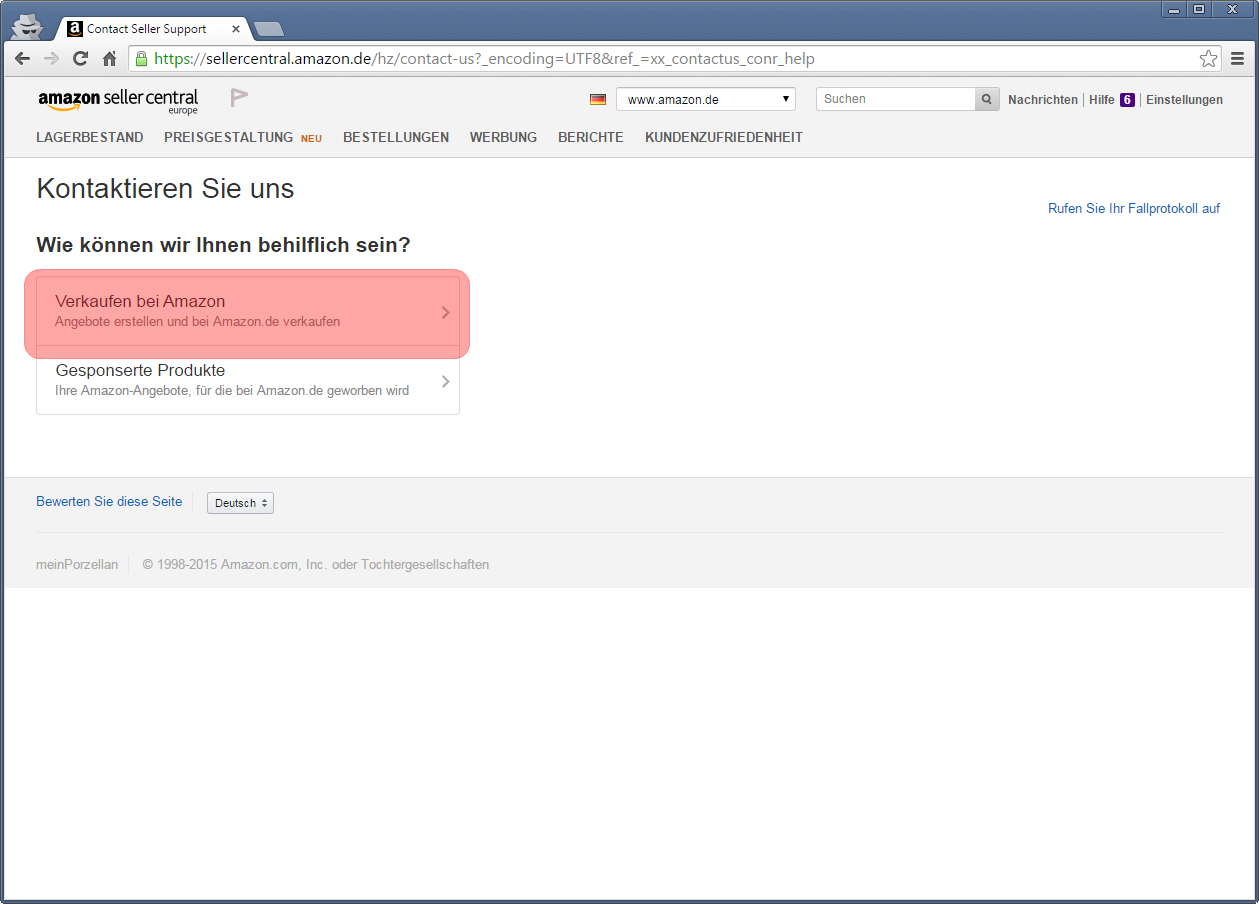
Task: Maximize the browser window
Action: [1200, 8]
